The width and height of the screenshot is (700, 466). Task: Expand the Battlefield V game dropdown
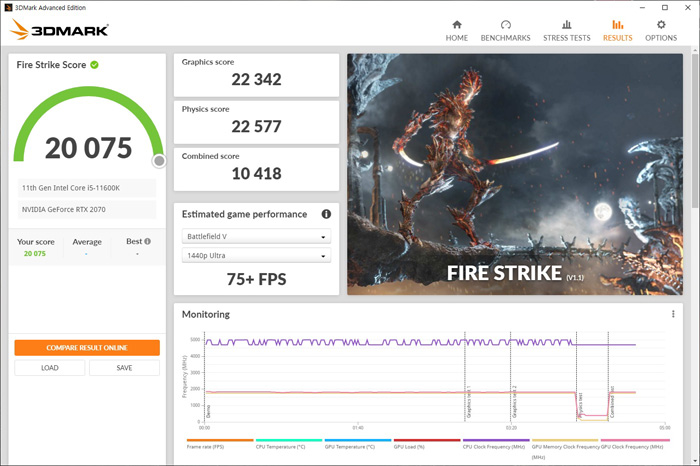pyautogui.click(x=256, y=237)
